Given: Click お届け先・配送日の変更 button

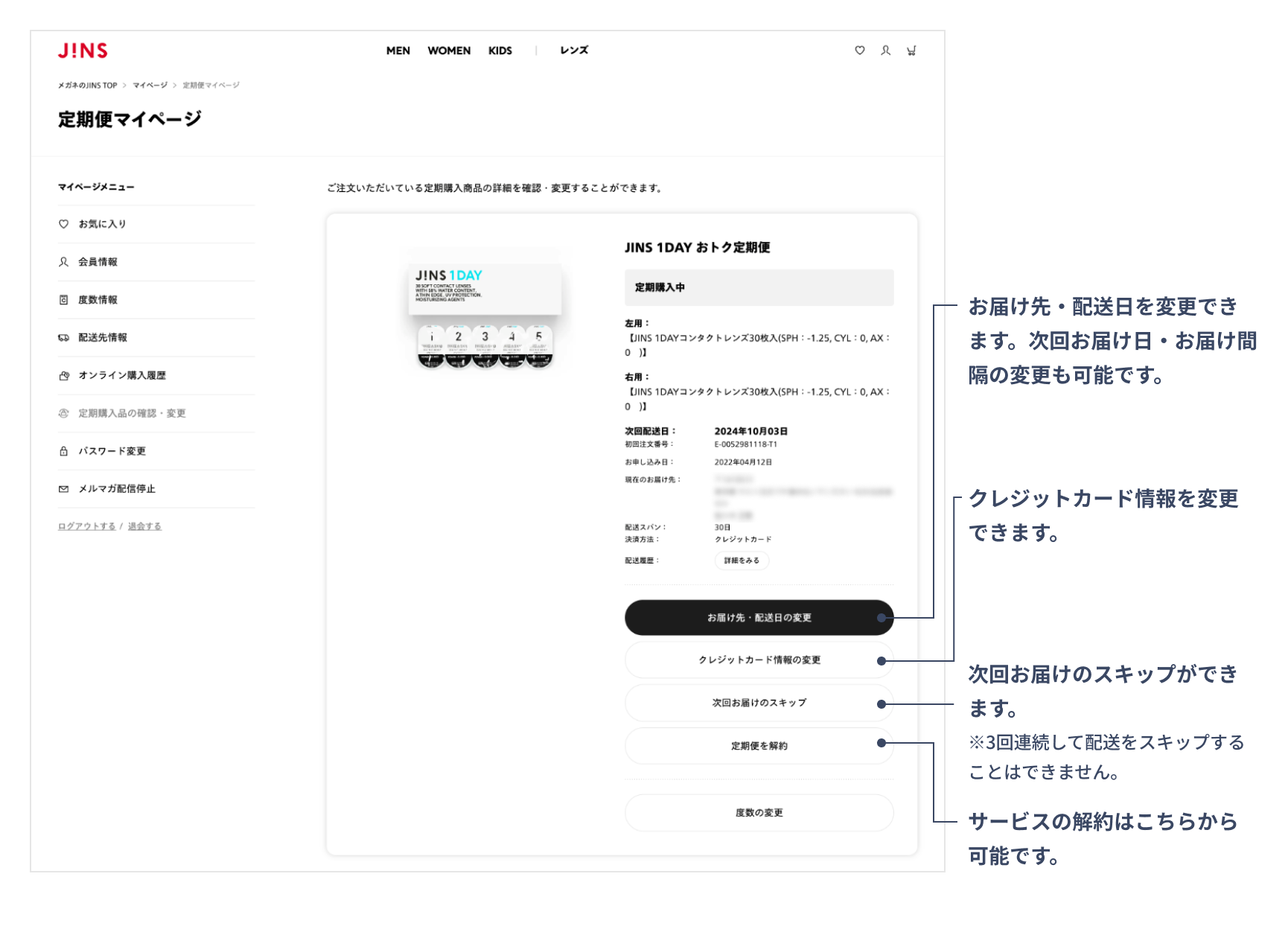Looking at the screenshot, I should point(759,618).
